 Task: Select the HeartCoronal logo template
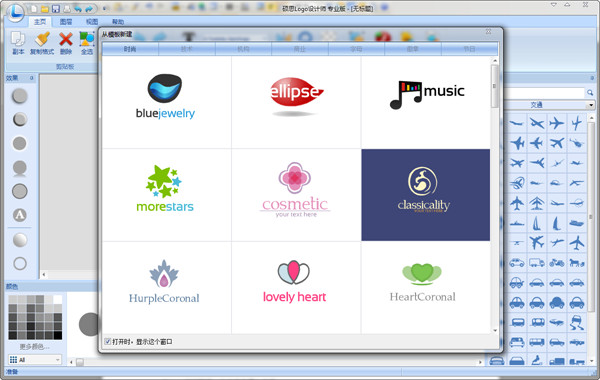point(426,287)
